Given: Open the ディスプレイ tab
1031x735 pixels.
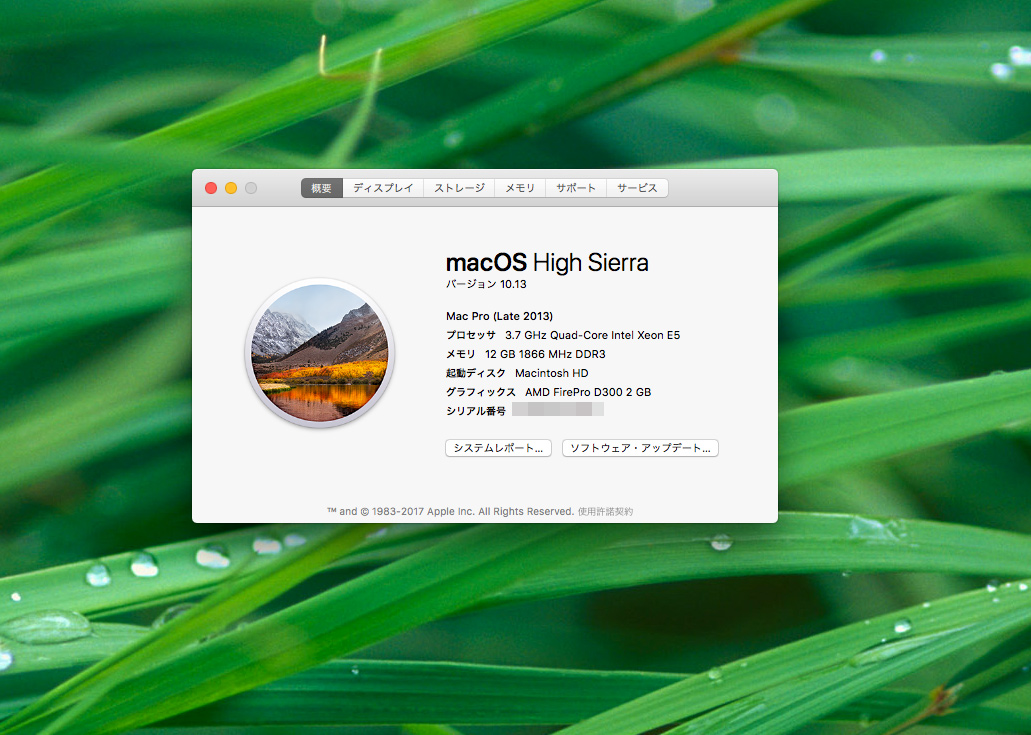Looking at the screenshot, I should (383, 188).
